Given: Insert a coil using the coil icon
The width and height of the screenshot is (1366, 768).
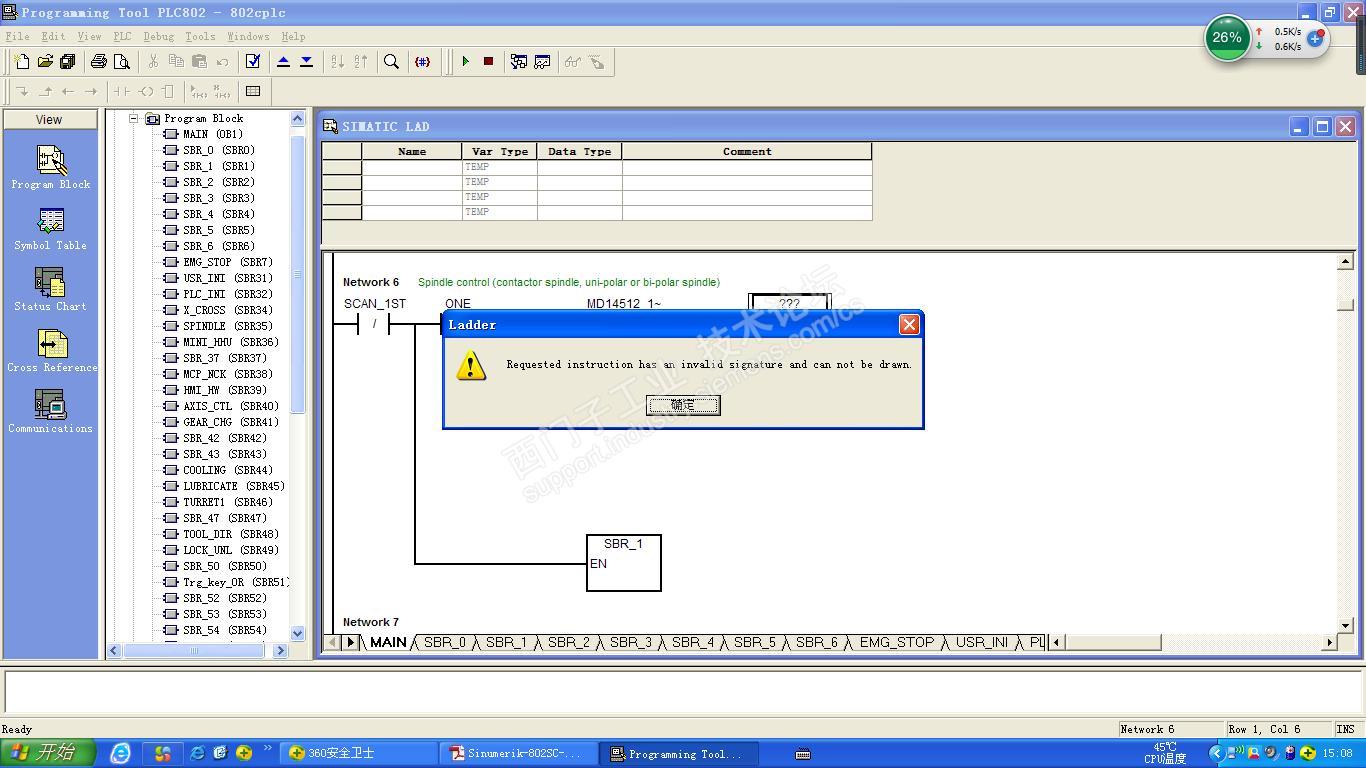Looking at the screenshot, I should [x=145, y=91].
